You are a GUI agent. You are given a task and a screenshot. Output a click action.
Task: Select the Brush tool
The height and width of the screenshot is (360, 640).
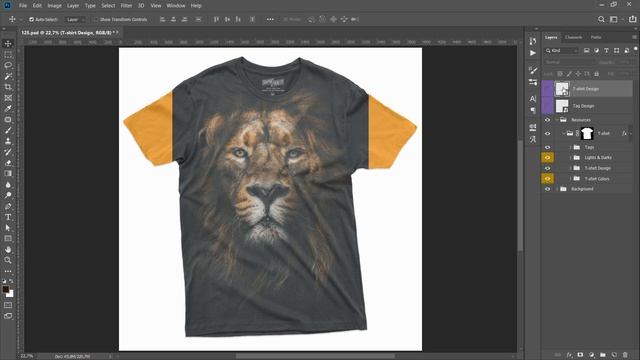coord(8,130)
